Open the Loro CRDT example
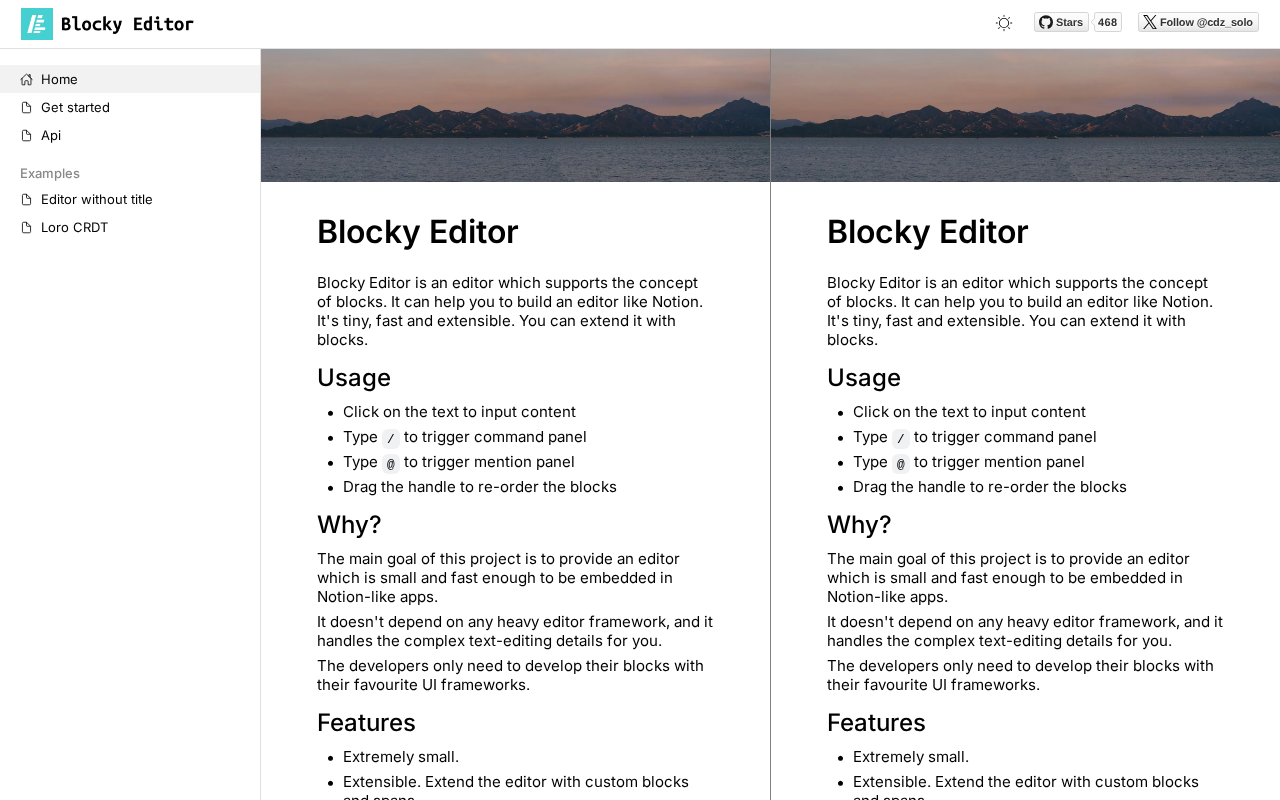 pyautogui.click(x=130, y=227)
